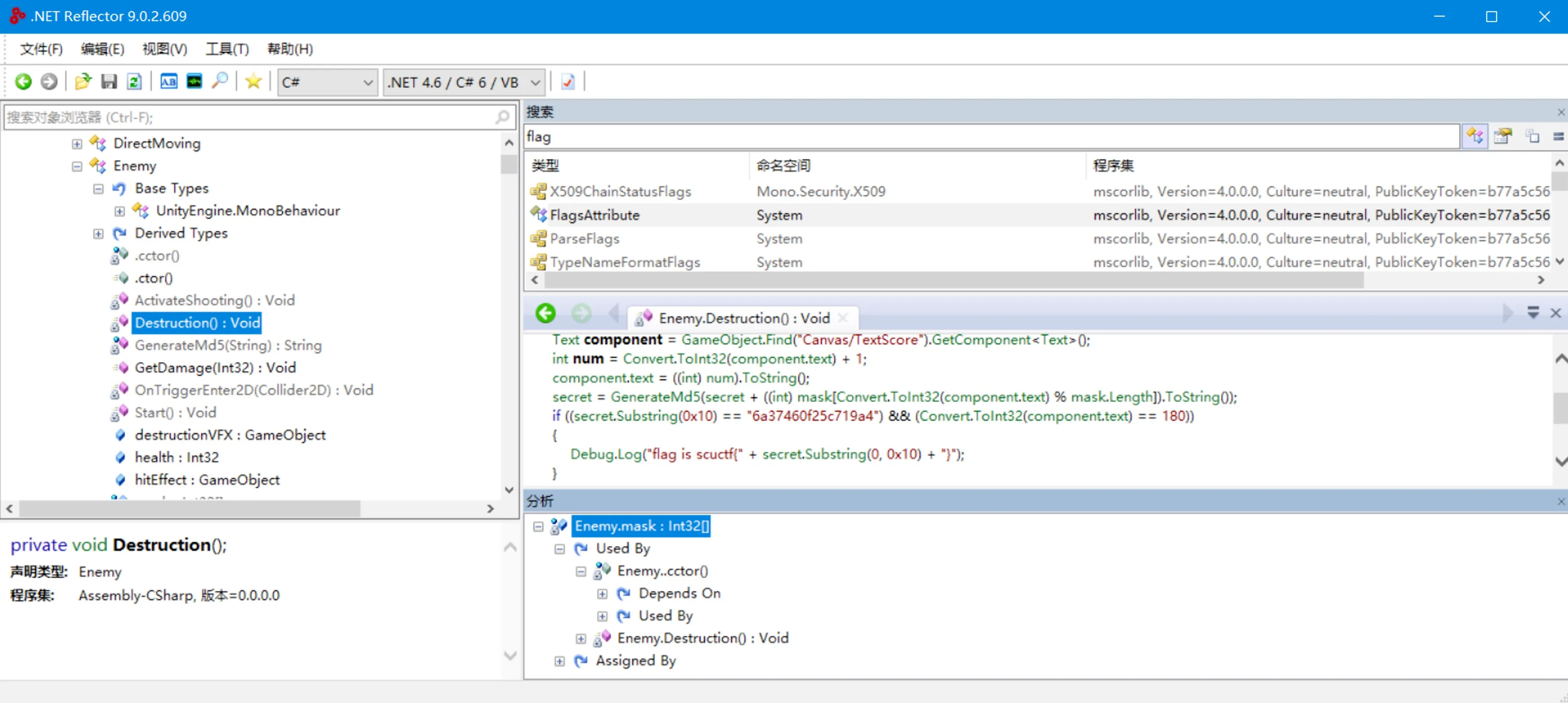Expand the Derived Types tree node
This screenshot has height=703, width=1568.
click(98, 234)
